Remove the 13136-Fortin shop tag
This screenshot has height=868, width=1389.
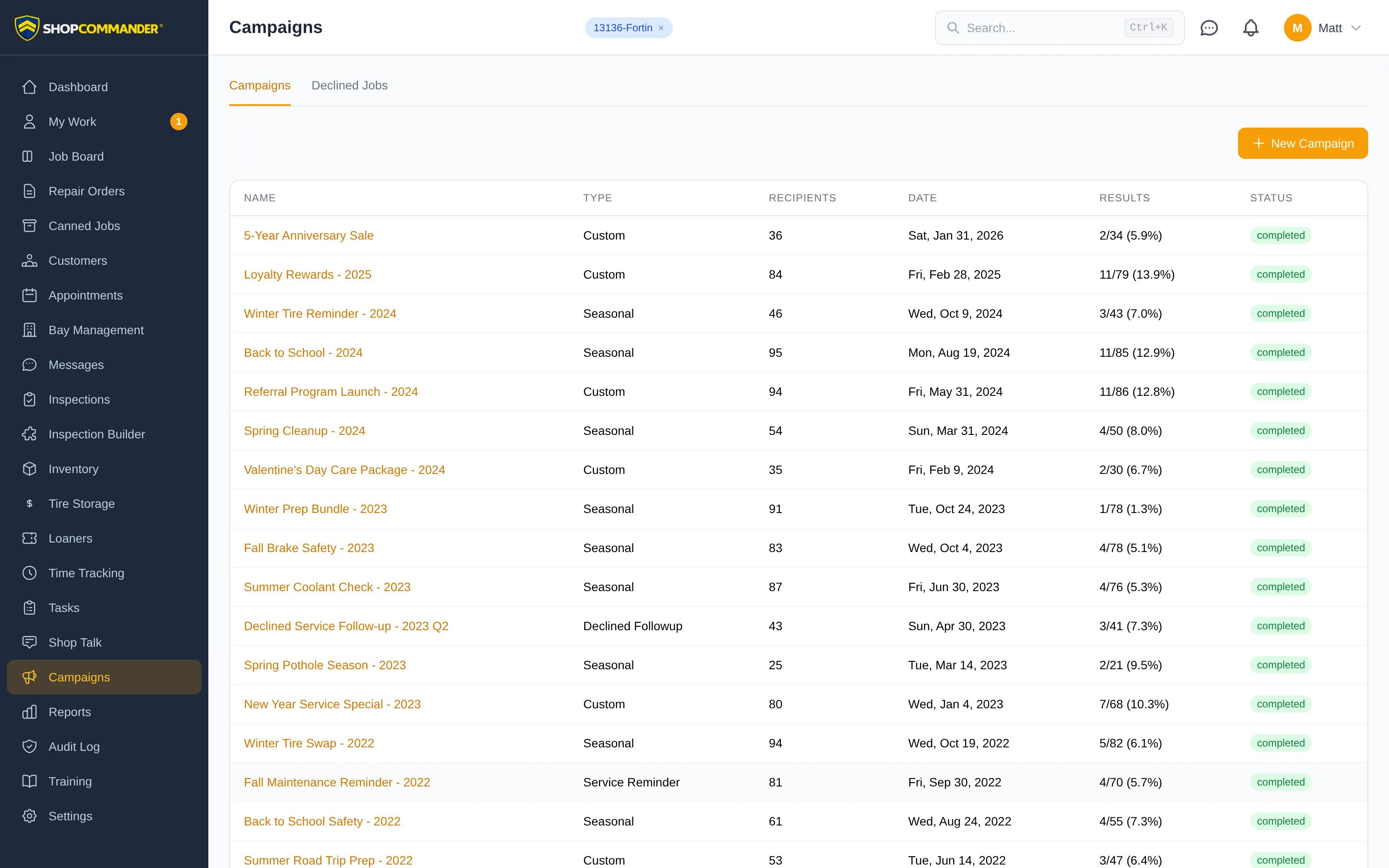661,28
